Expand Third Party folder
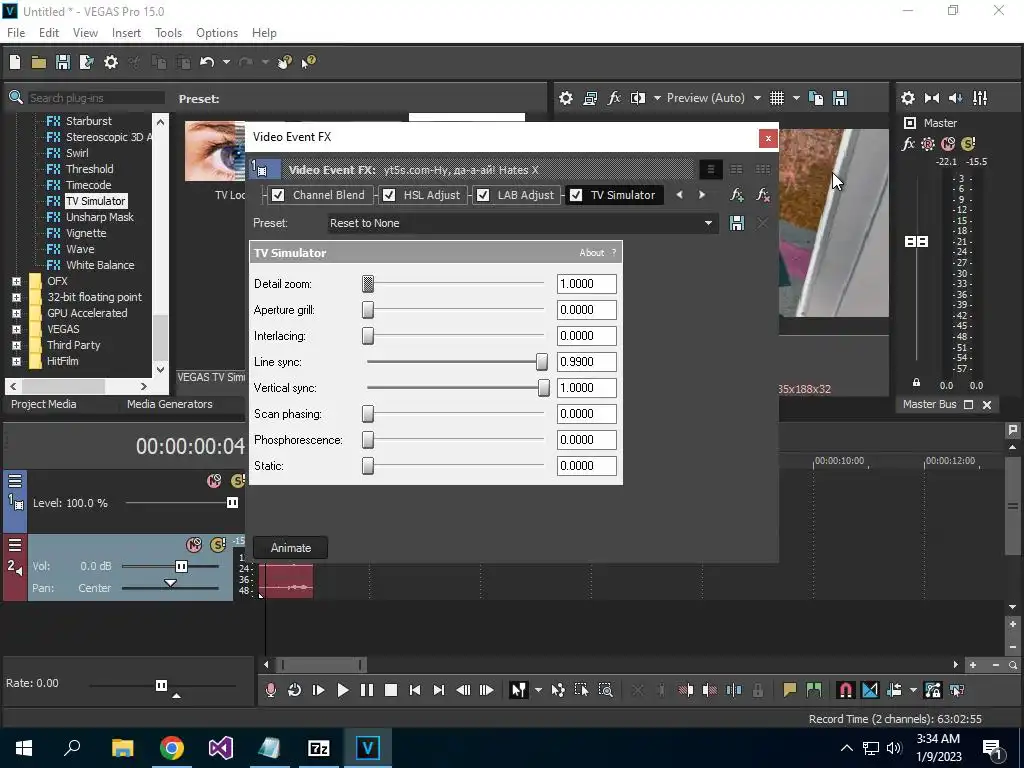 [x=16, y=345]
